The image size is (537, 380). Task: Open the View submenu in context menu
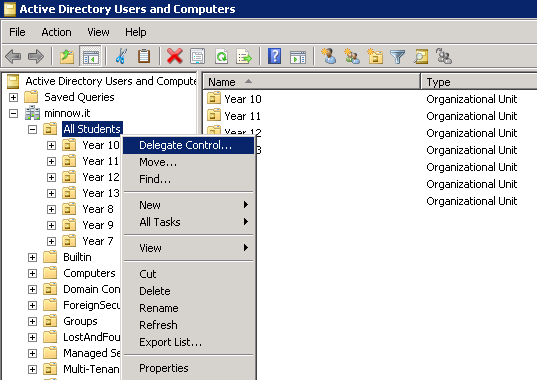click(x=188, y=248)
